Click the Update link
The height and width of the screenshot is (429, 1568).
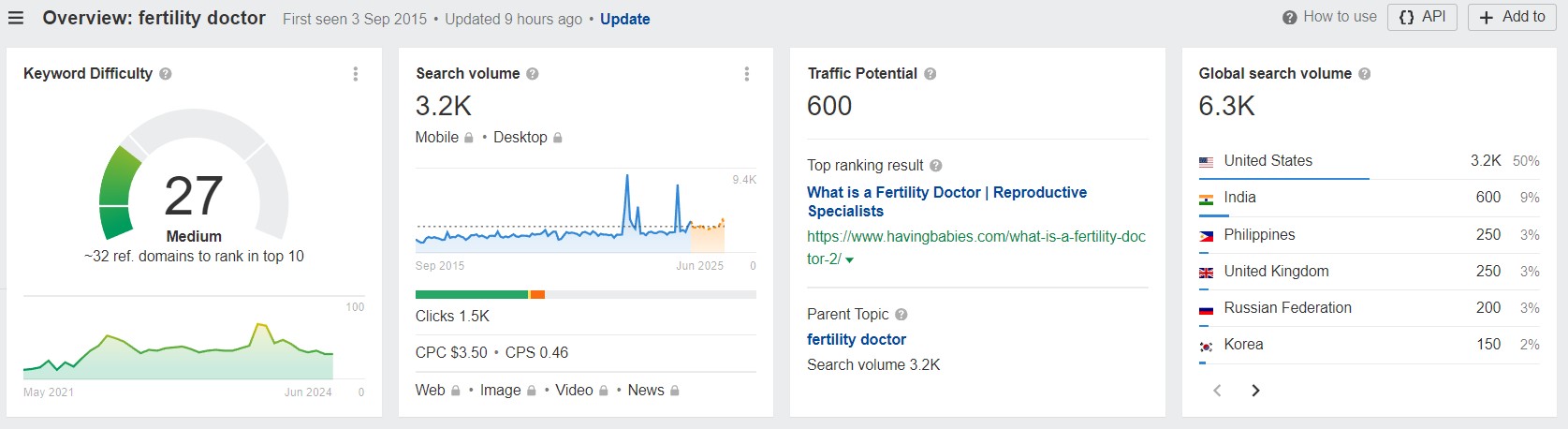point(624,19)
